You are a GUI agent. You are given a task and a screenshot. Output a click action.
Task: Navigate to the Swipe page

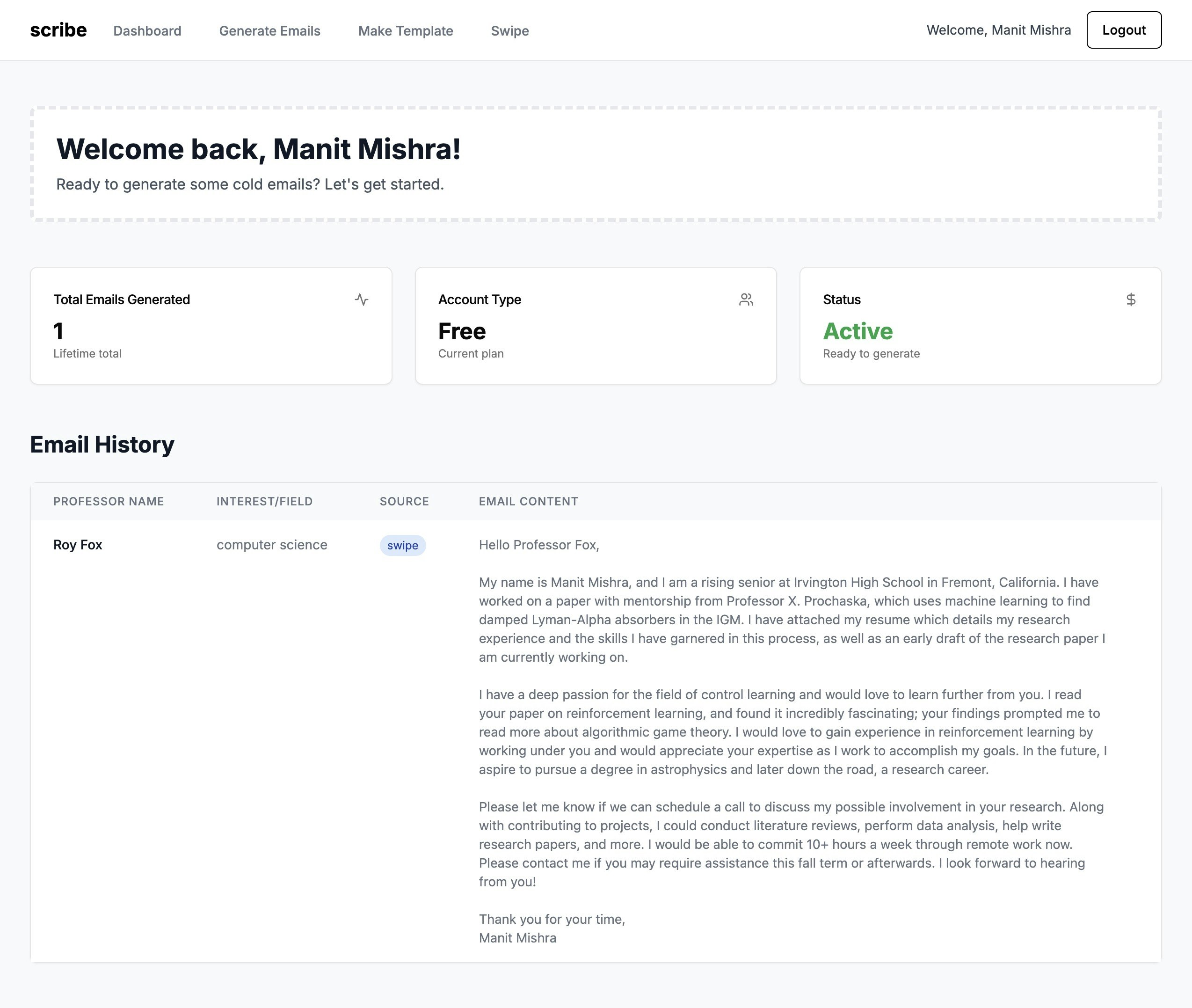tap(509, 31)
